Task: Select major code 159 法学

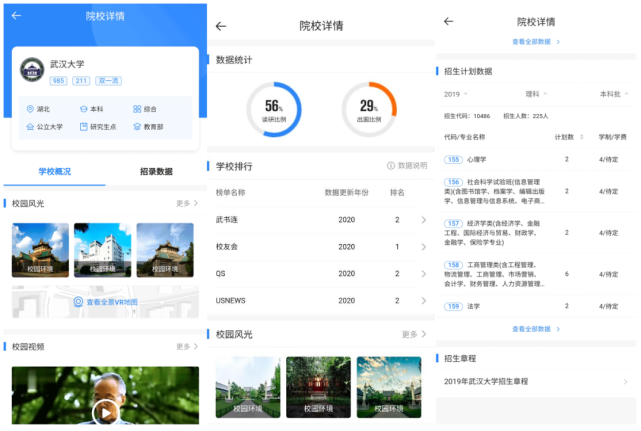Action: (x=453, y=306)
